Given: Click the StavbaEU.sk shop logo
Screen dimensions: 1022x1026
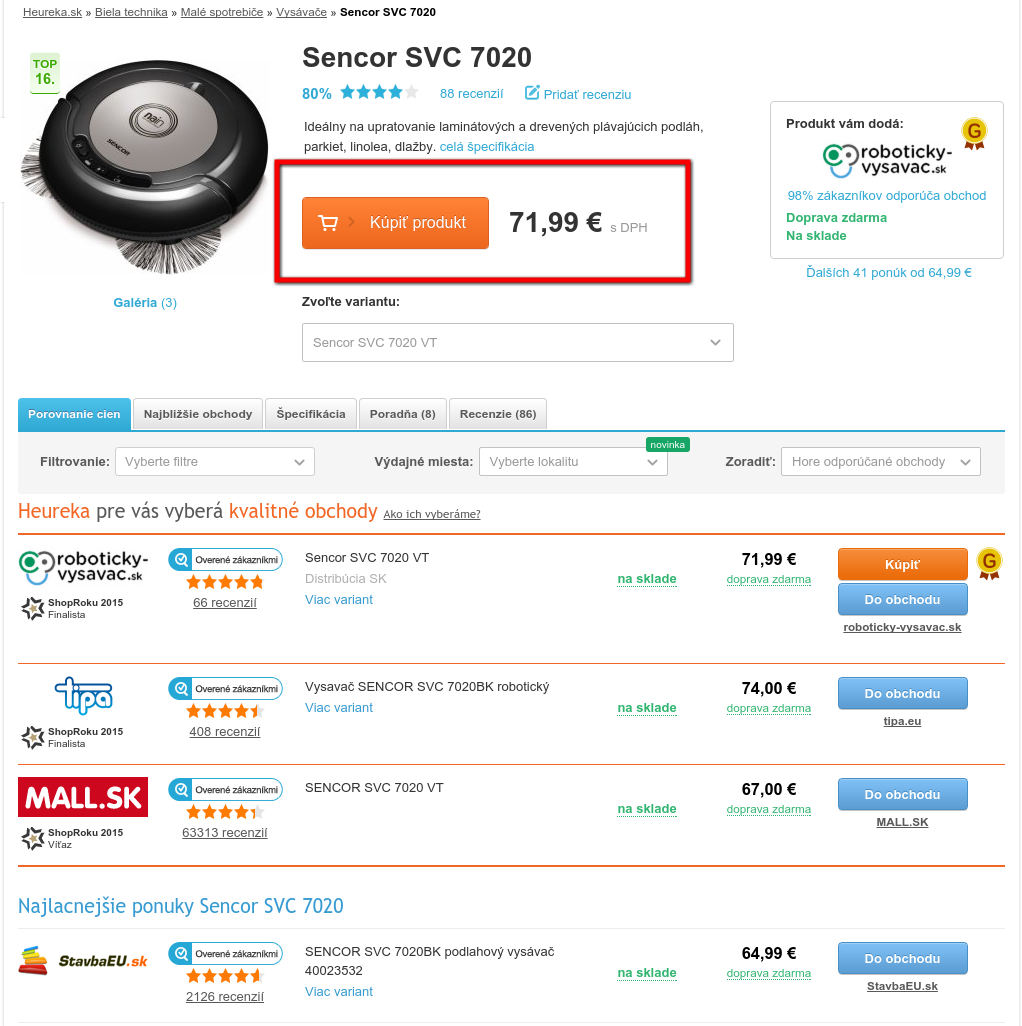Looking at the screenshot, I should (83, 961).
